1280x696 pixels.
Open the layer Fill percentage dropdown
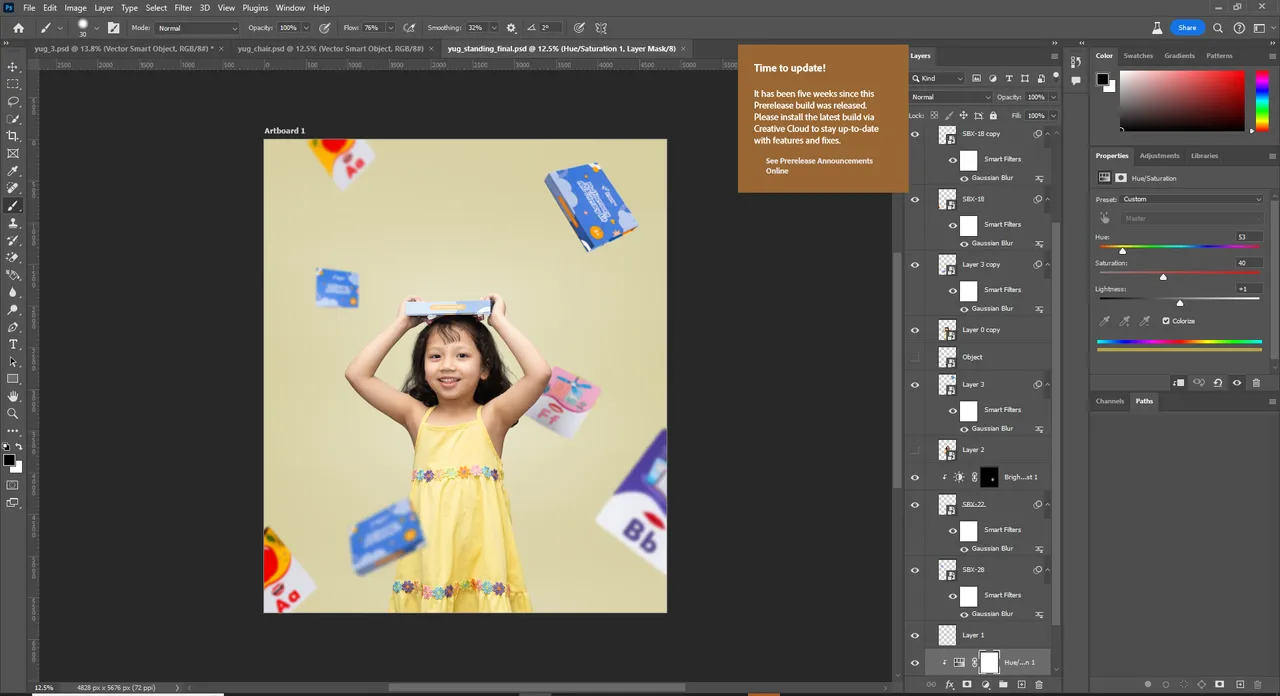coord(1052,115)
